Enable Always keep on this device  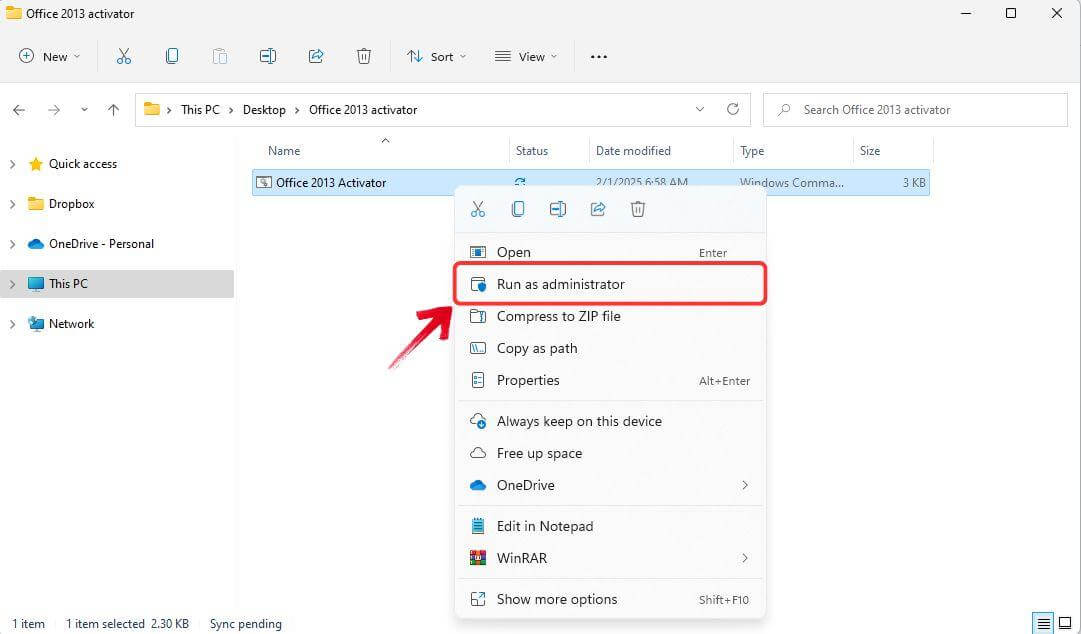580,421
